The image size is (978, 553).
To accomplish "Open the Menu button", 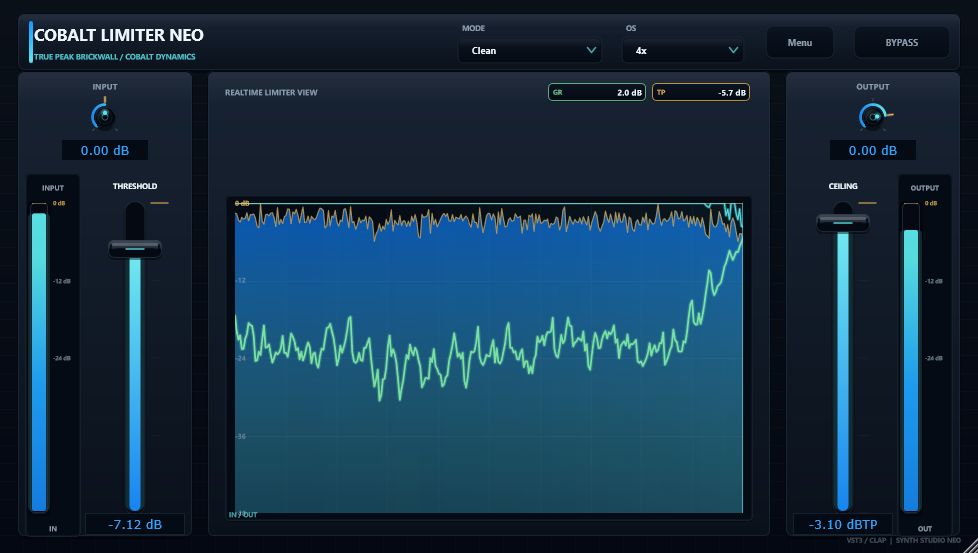I will coord(800,43).
